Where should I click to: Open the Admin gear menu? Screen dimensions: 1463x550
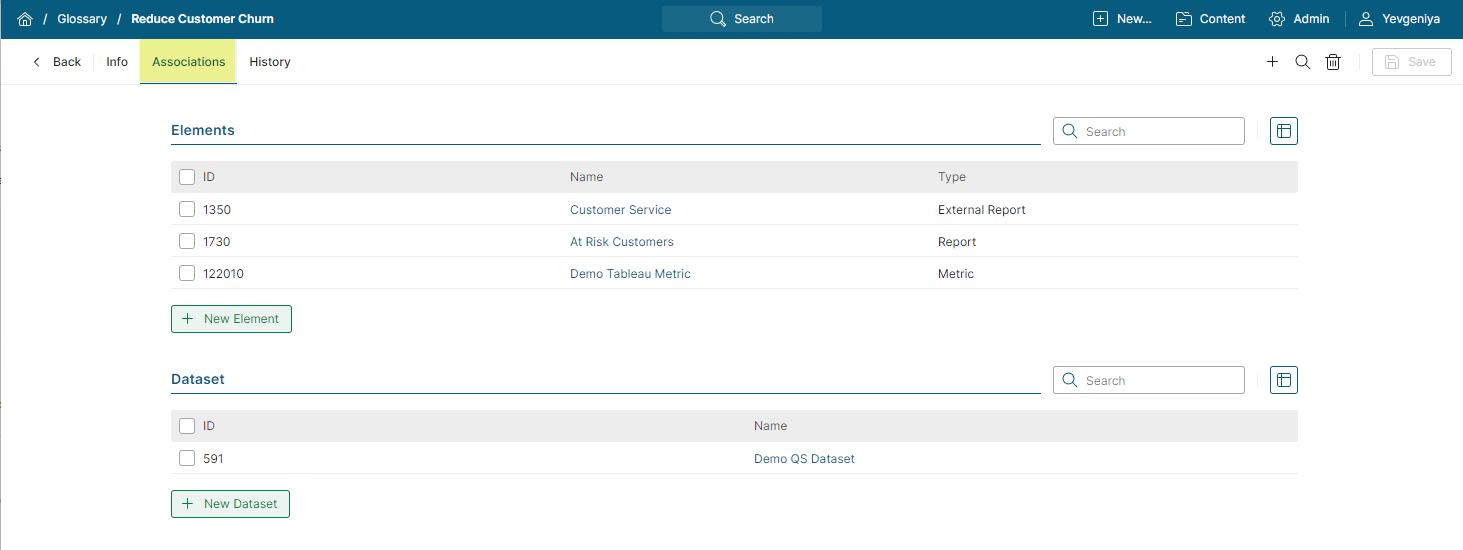1298,19
